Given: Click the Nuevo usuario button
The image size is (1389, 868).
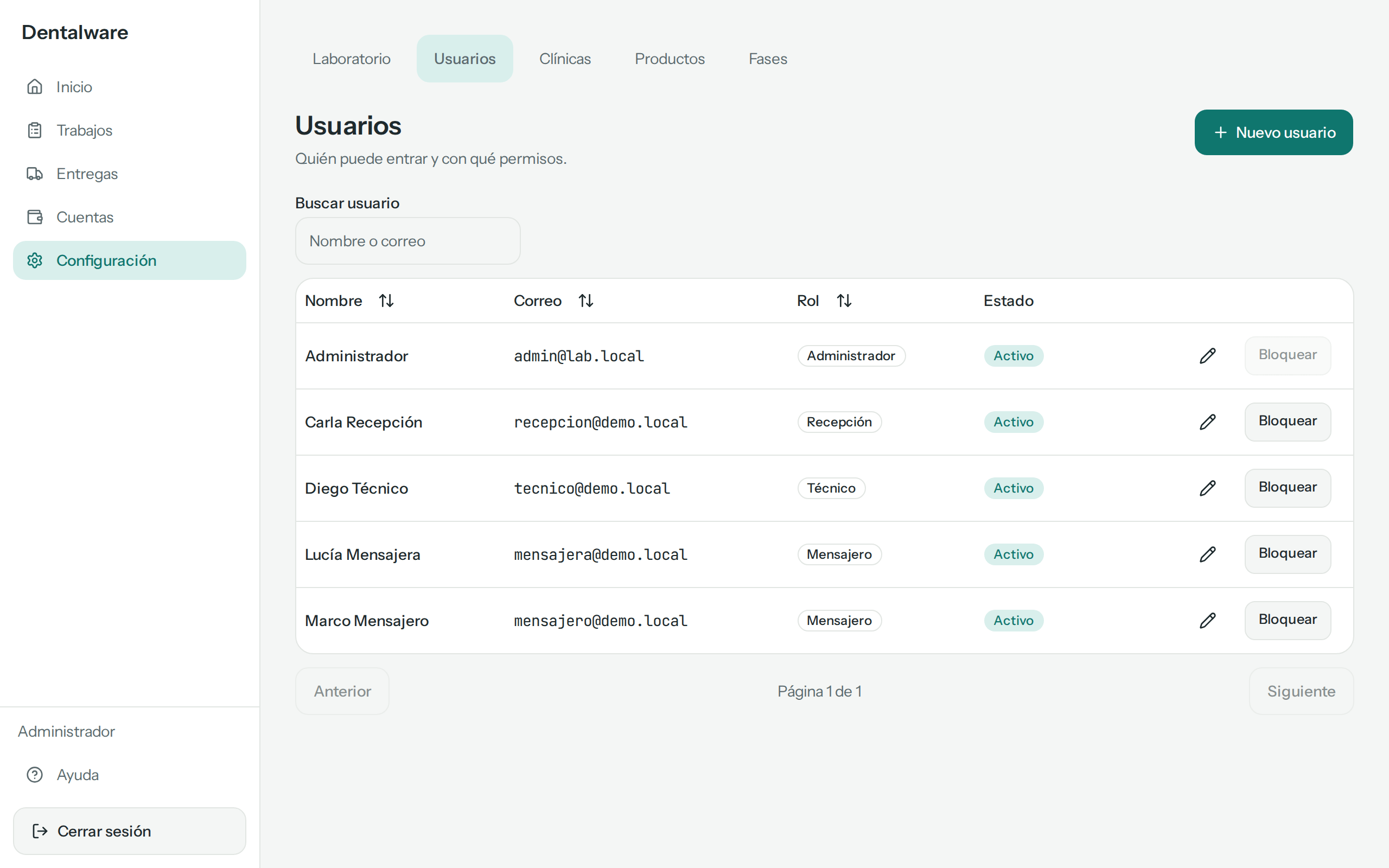Looking at the screenshot, I should point(1273,132).
